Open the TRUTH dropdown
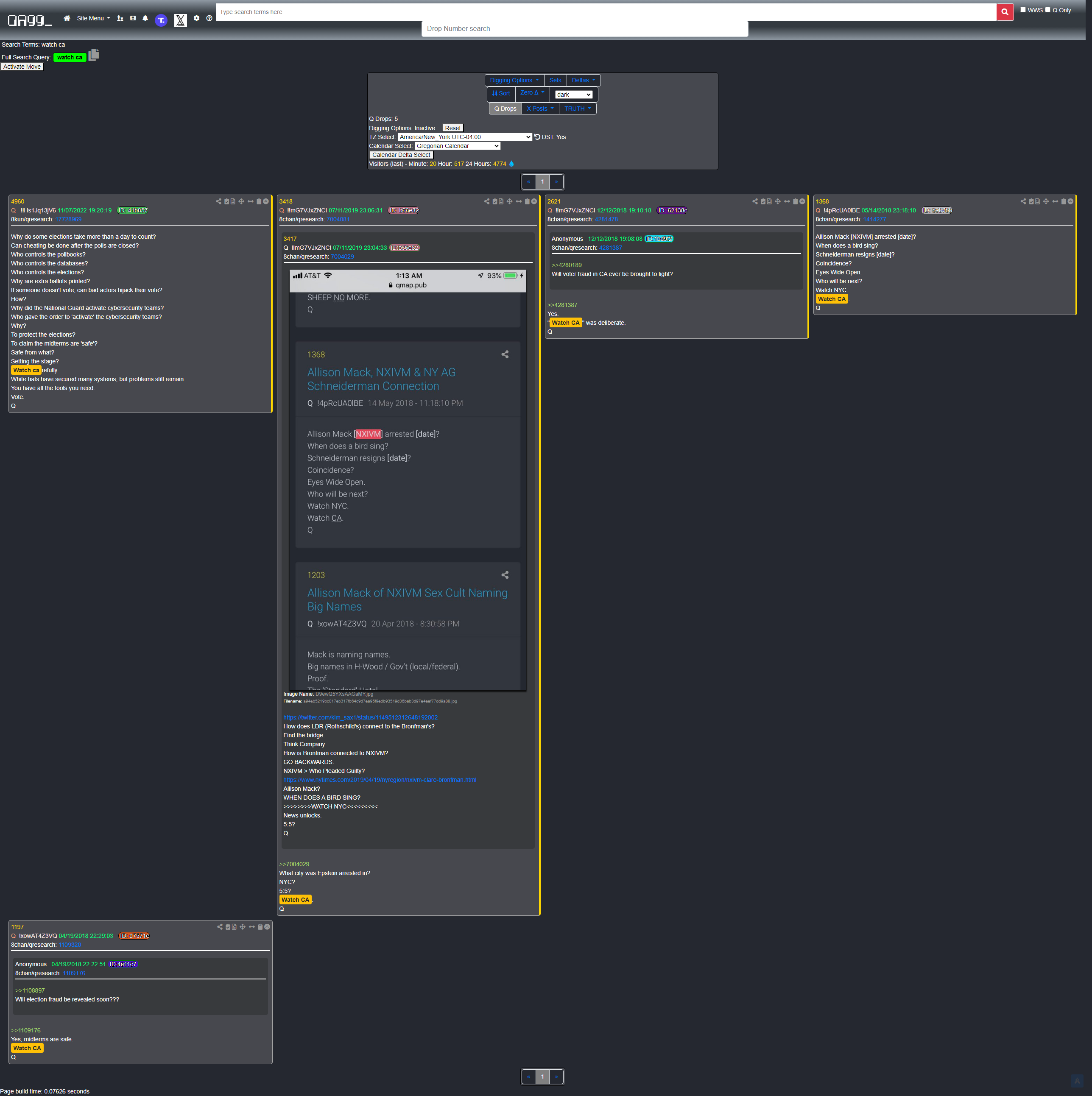Image resolution: width=1092 pixels, height=1096 pixels. coord(578,109)
